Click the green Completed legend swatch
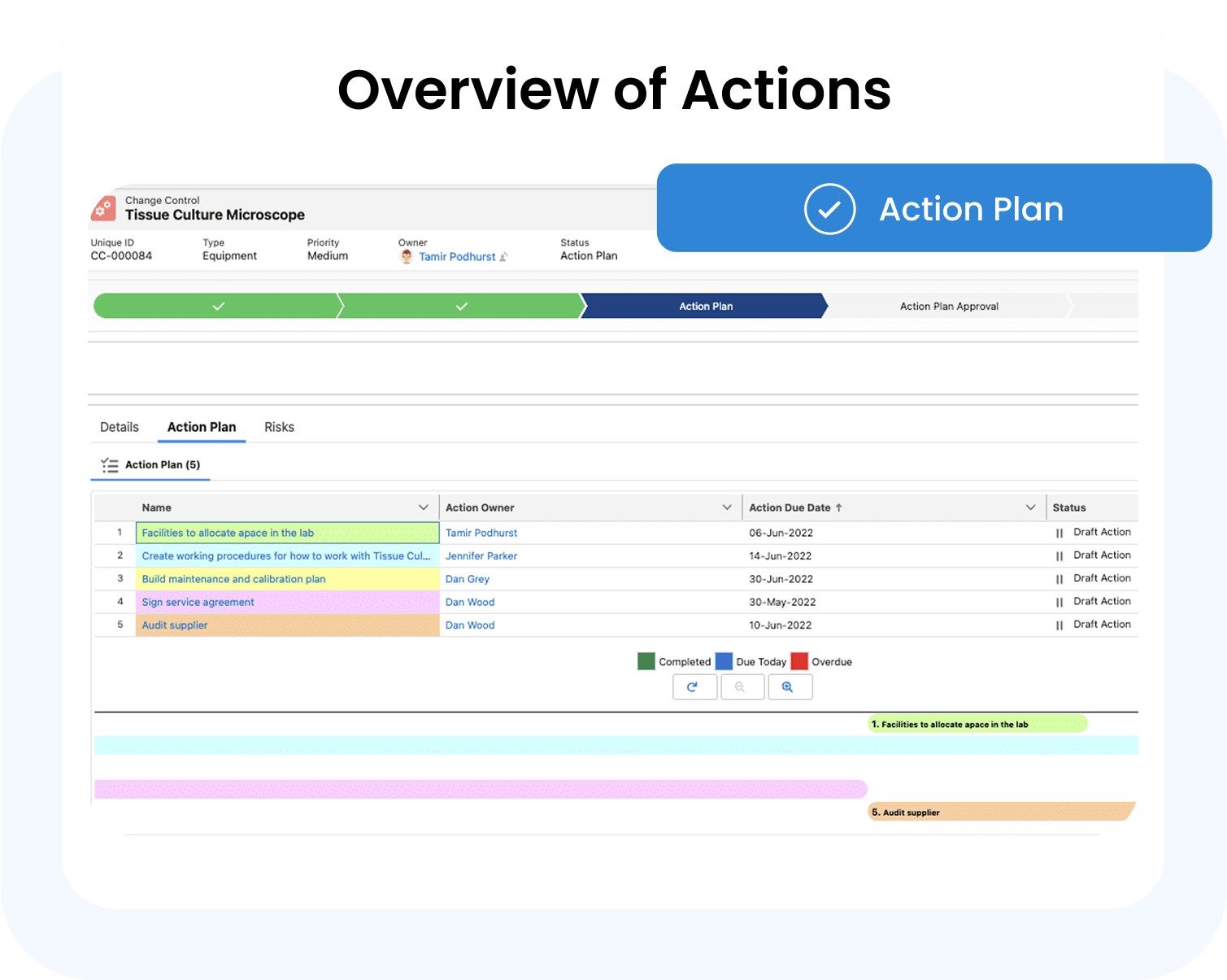This screenshot has width=1227, height=980. coord(646,661)
